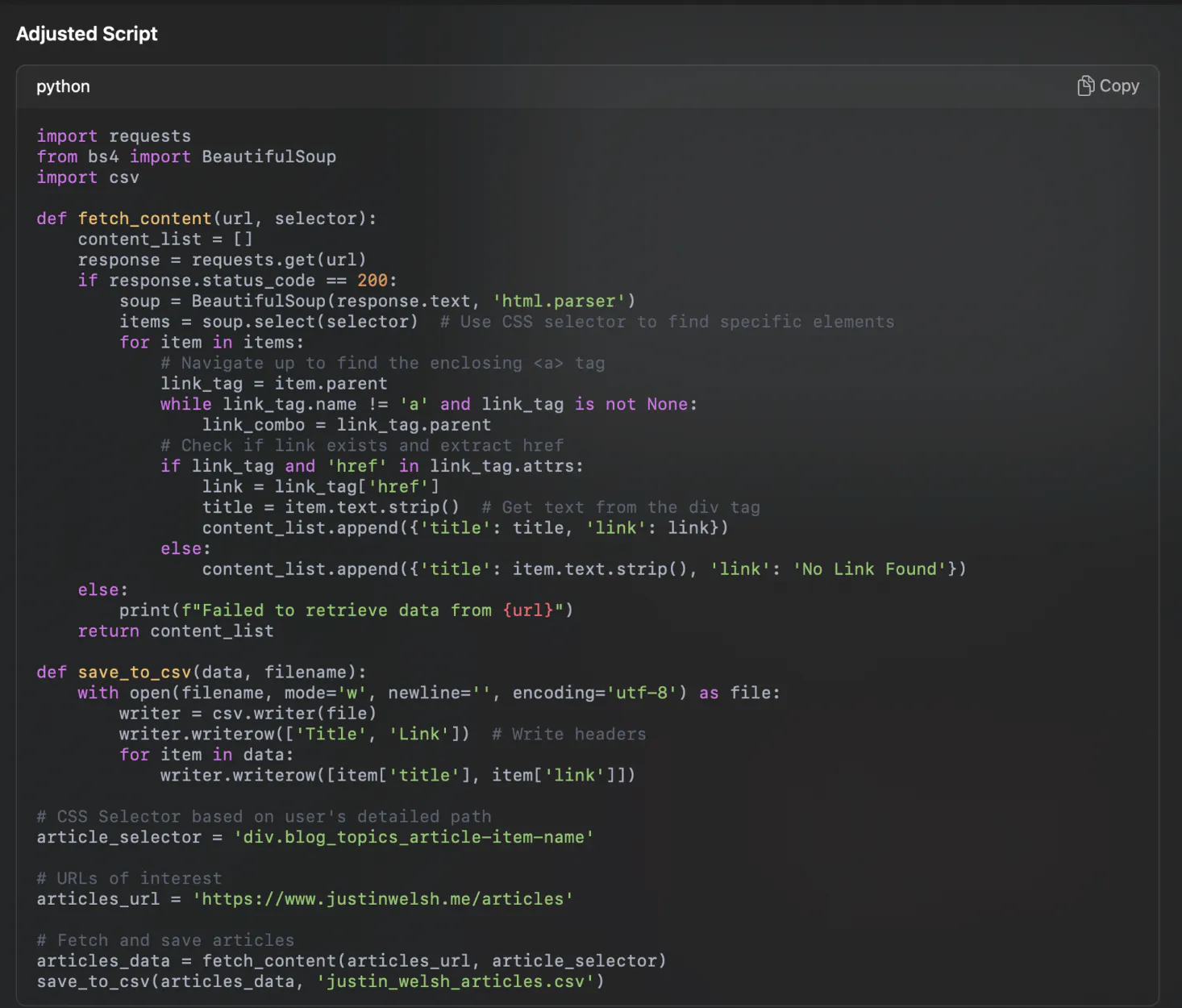1182x1008 pixels.
Task: Click the encoding 'utf-8' string
Action: (641, 694)
